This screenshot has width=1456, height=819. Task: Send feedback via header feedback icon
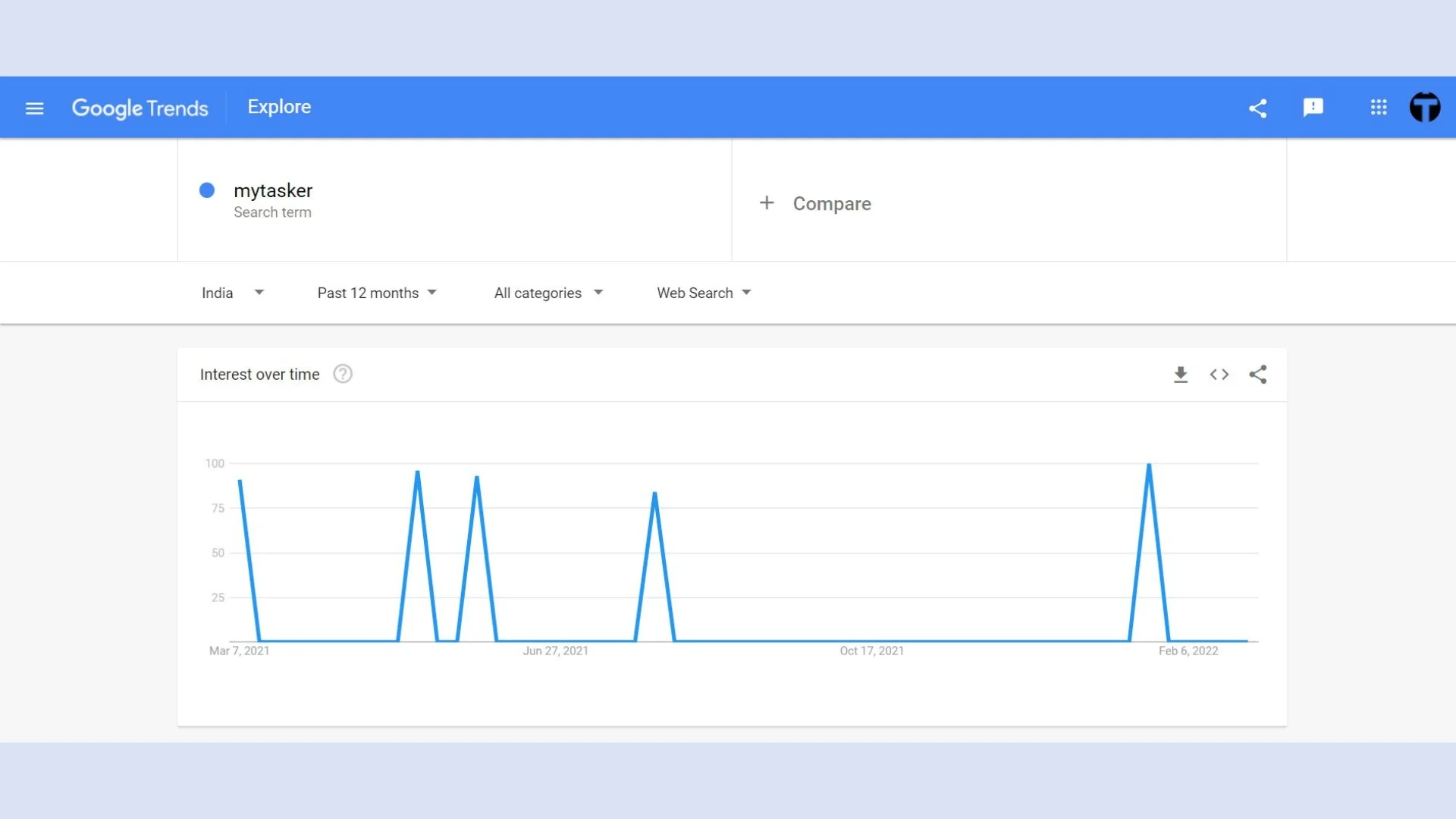pos(1313,108)
